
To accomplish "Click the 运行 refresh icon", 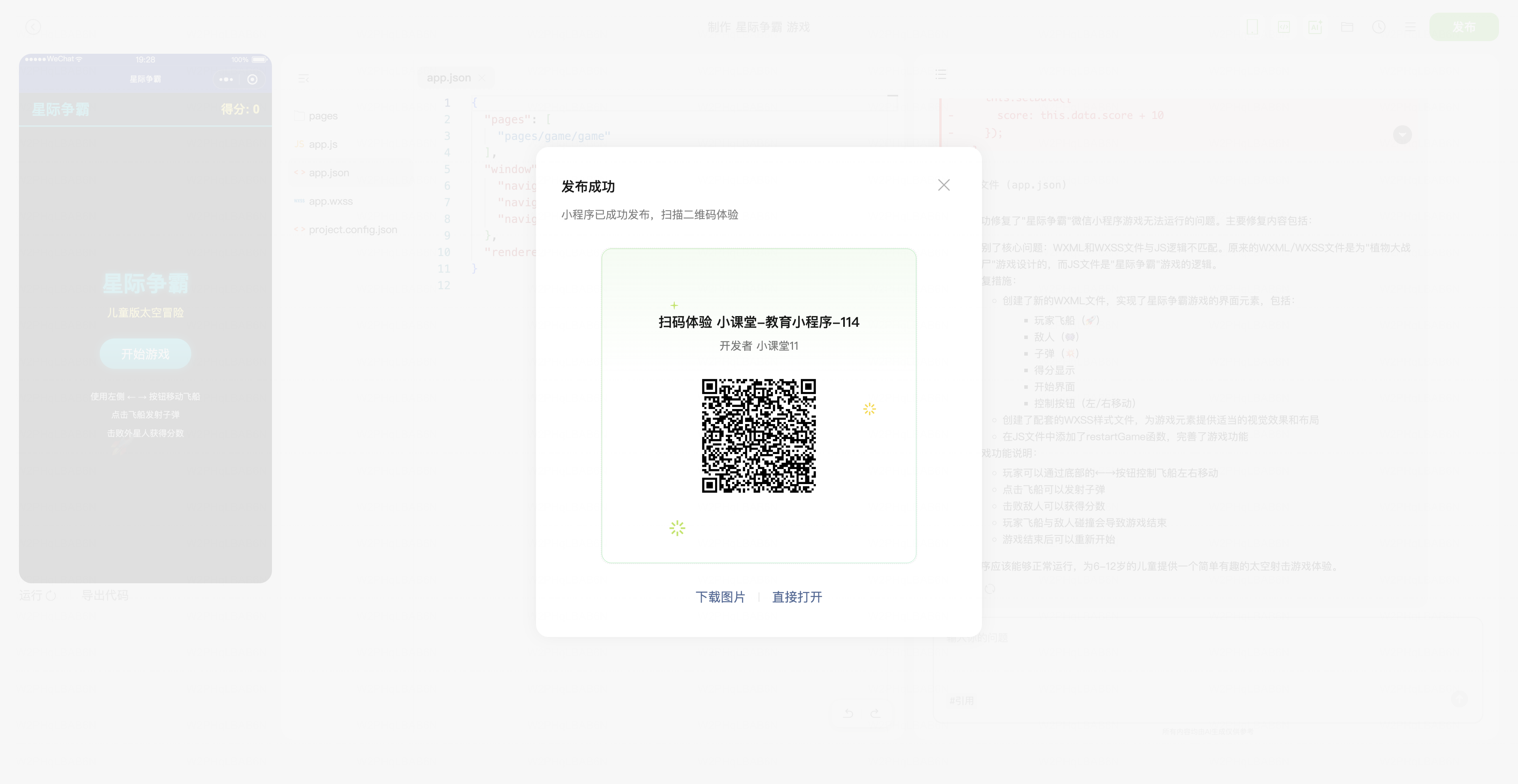I will click(x=51, y=596).
